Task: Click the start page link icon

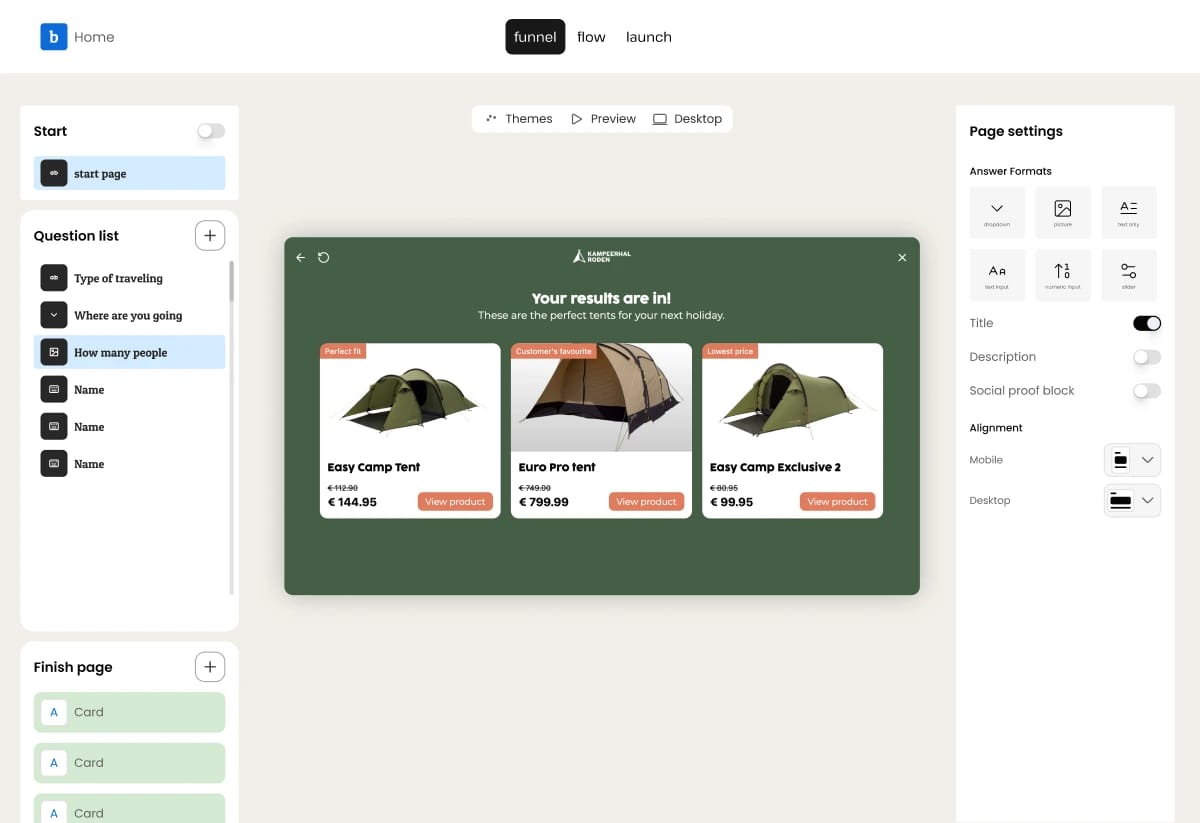Action: pyautogui.click(x=54, y=173)
